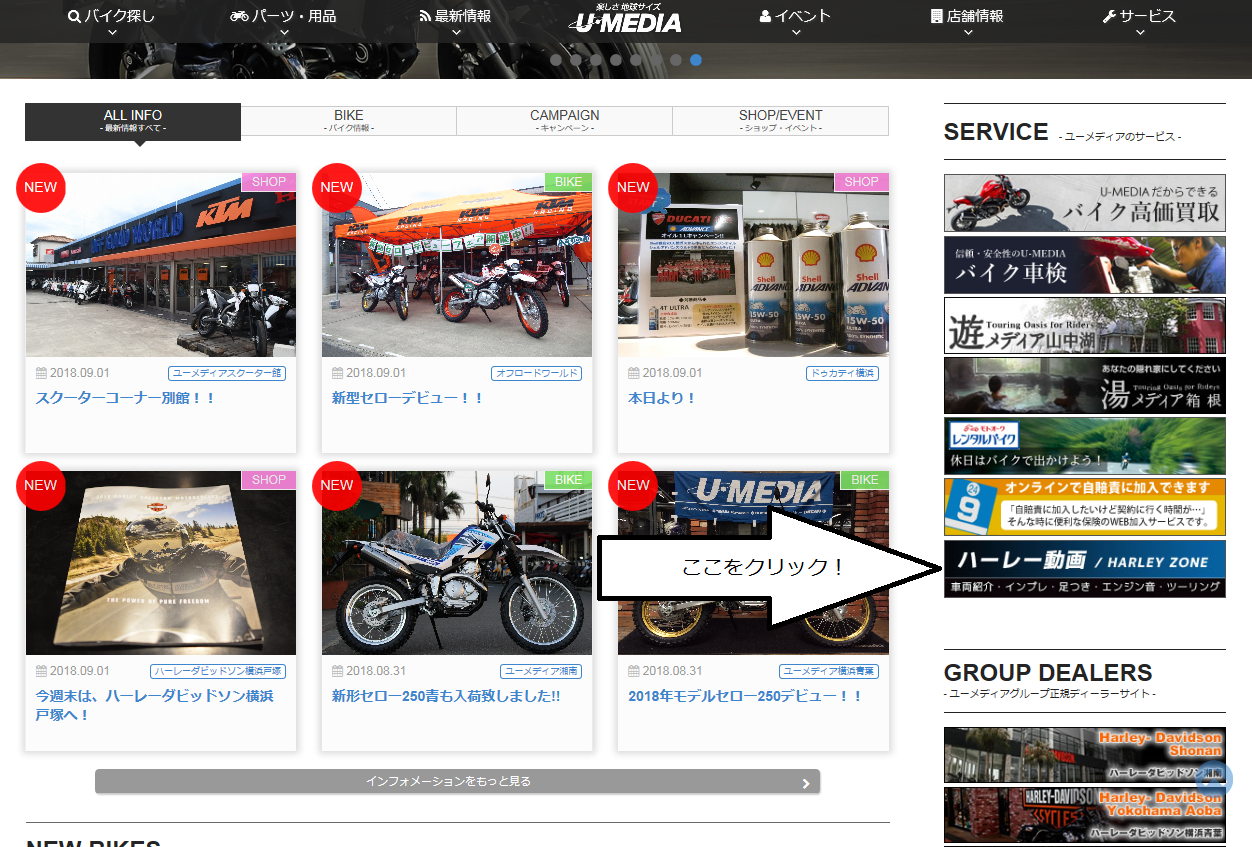This screenshot has width=1252, height=847.
Task: Open the Harley-Davidson Shonan dealer banner
Action: tap(1084, 755)
